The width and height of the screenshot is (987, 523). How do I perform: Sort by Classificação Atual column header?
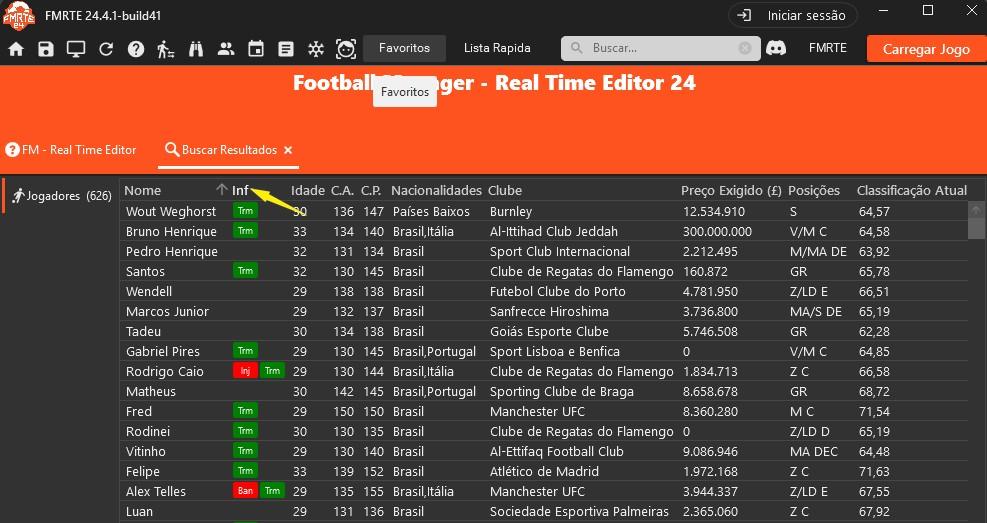pyautogui.click(x=911, y=190)
